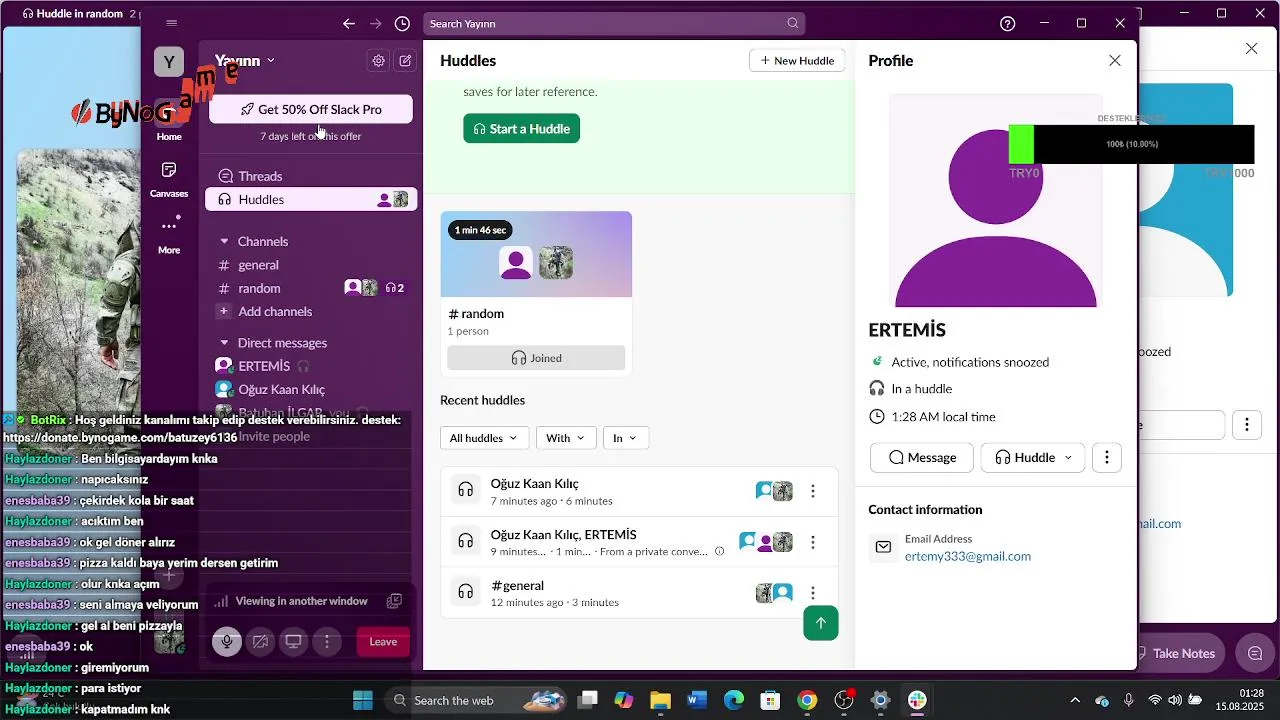Expand the Yayınn workspace dropdown
This screenshot has height=720, width=1280.
pos(245,61)
